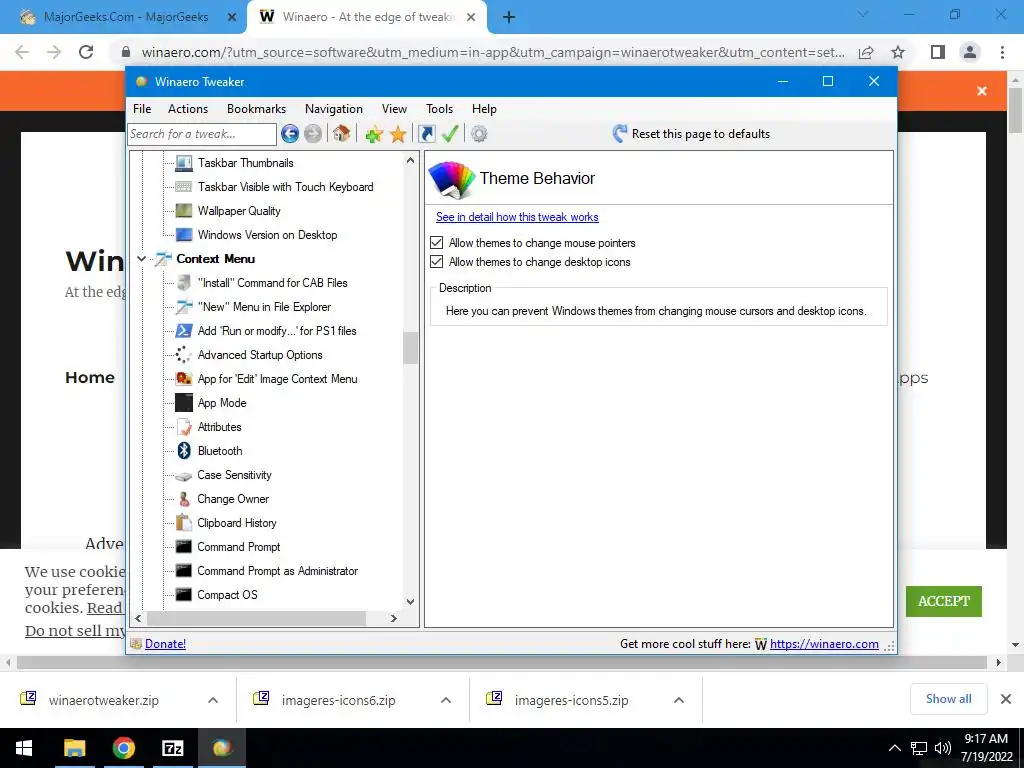Reload the page in Chrome

click(86, 52)
